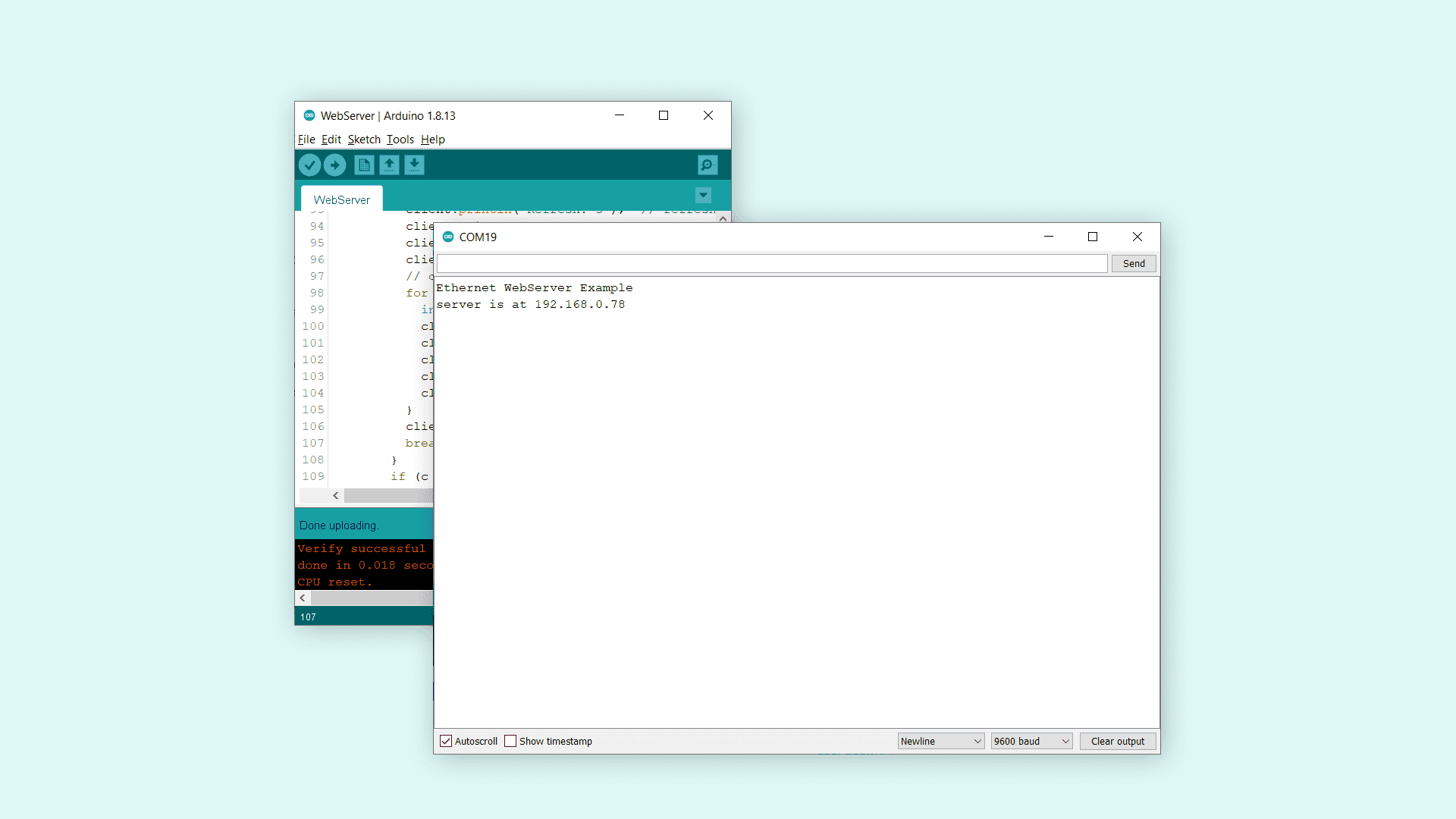Enable the Show timestamp checkbox
Viewport: 1456px width, 819px height.
(510, 741)
